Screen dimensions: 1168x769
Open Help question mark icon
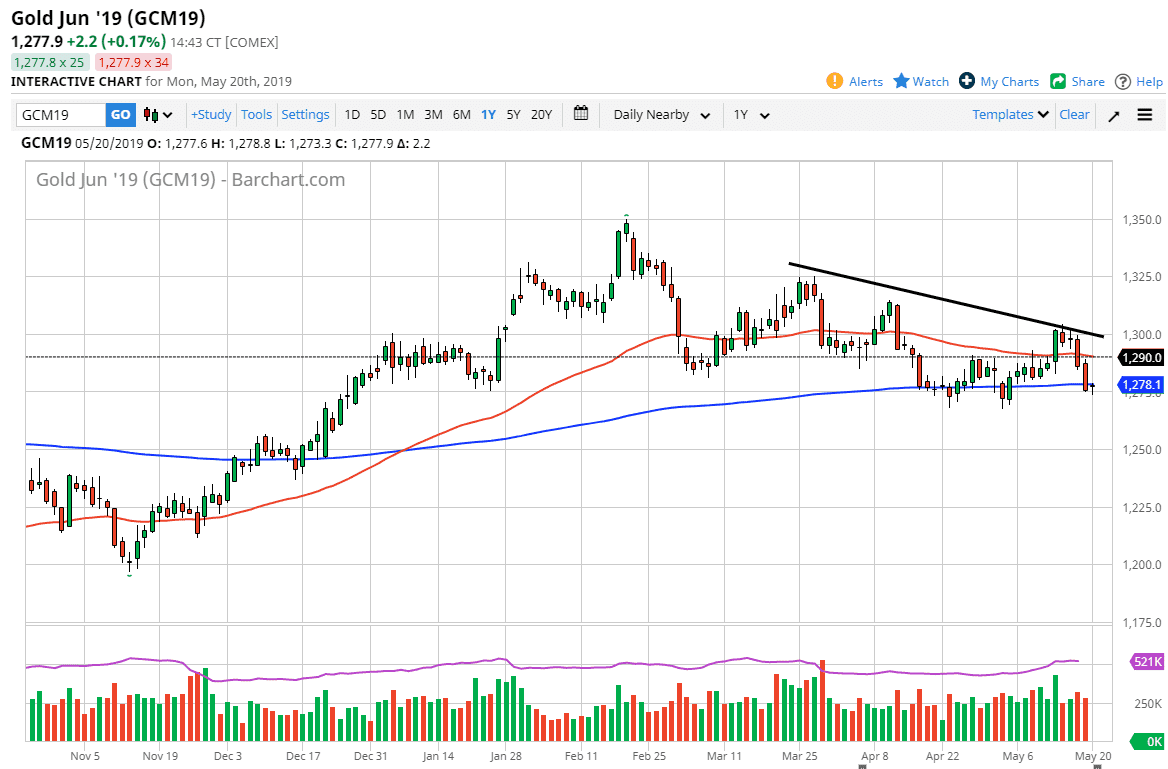coord(1123,81)
